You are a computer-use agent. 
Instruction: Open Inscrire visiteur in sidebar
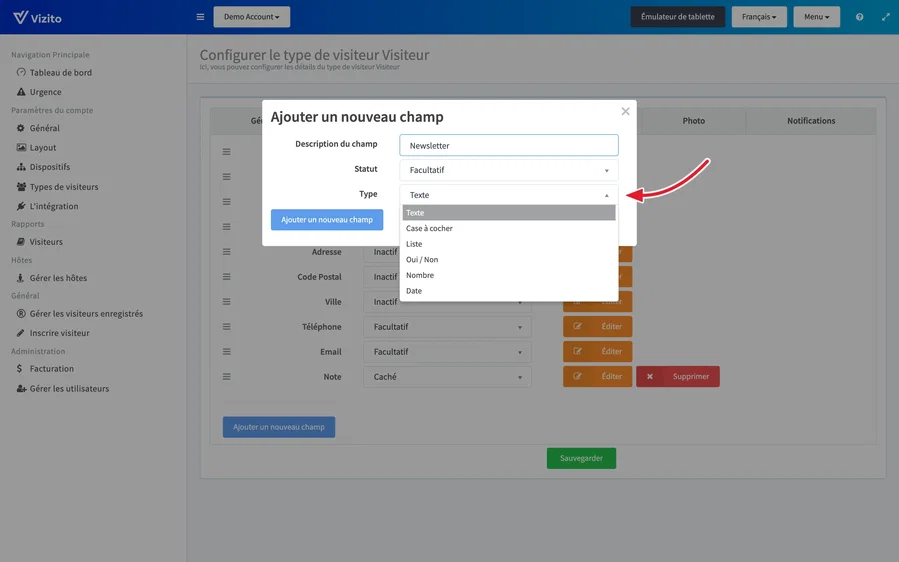pos(60,333)
